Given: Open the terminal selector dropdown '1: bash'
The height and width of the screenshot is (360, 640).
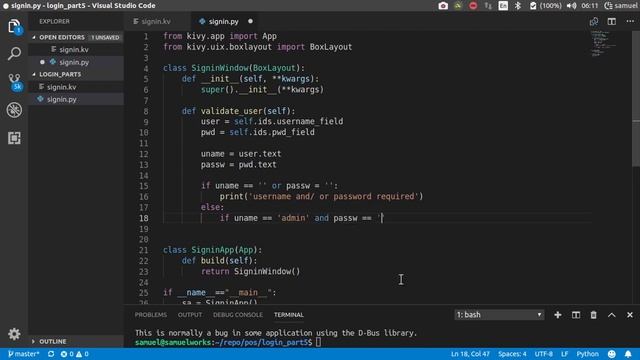Looking at the screenshot, I should click(499, 315).
